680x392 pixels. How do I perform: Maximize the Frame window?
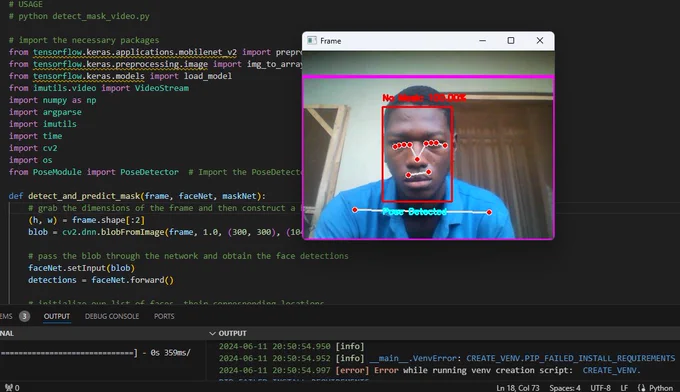(x=511, y=40)
